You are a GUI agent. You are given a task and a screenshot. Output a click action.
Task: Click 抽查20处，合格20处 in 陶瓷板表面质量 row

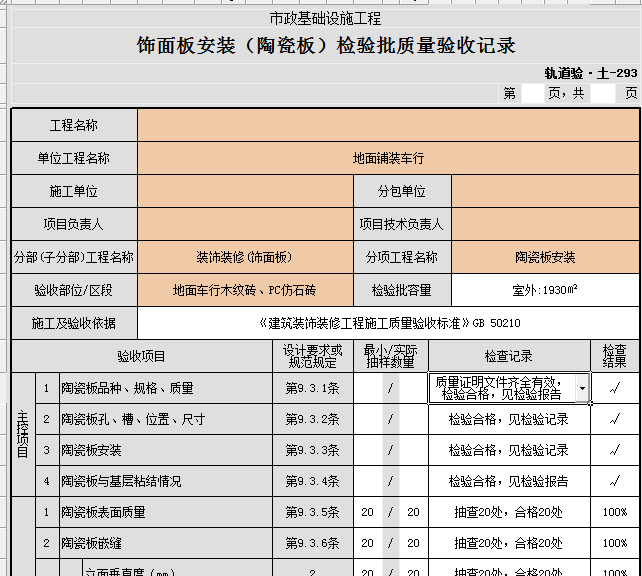(509, 512)
